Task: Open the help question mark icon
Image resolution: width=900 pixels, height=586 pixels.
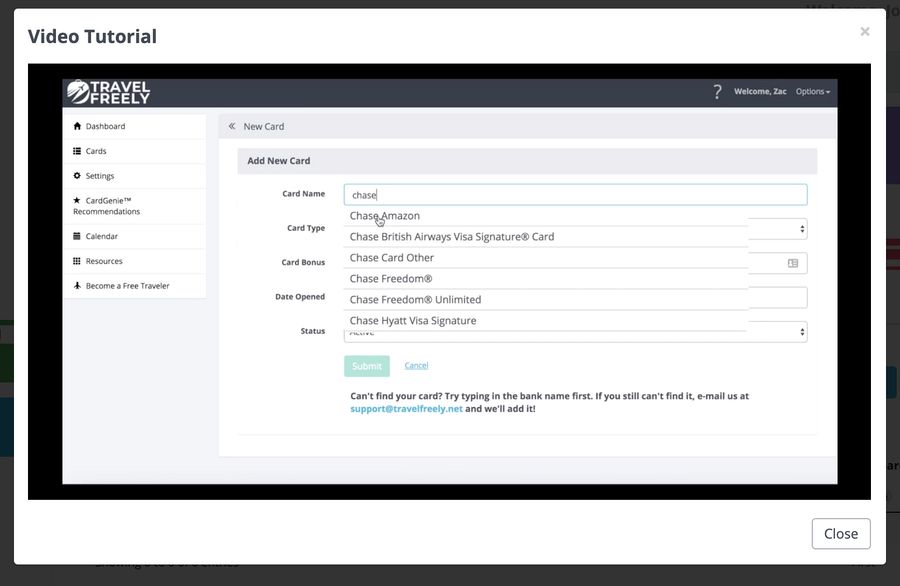Action: tap(717, 92)
